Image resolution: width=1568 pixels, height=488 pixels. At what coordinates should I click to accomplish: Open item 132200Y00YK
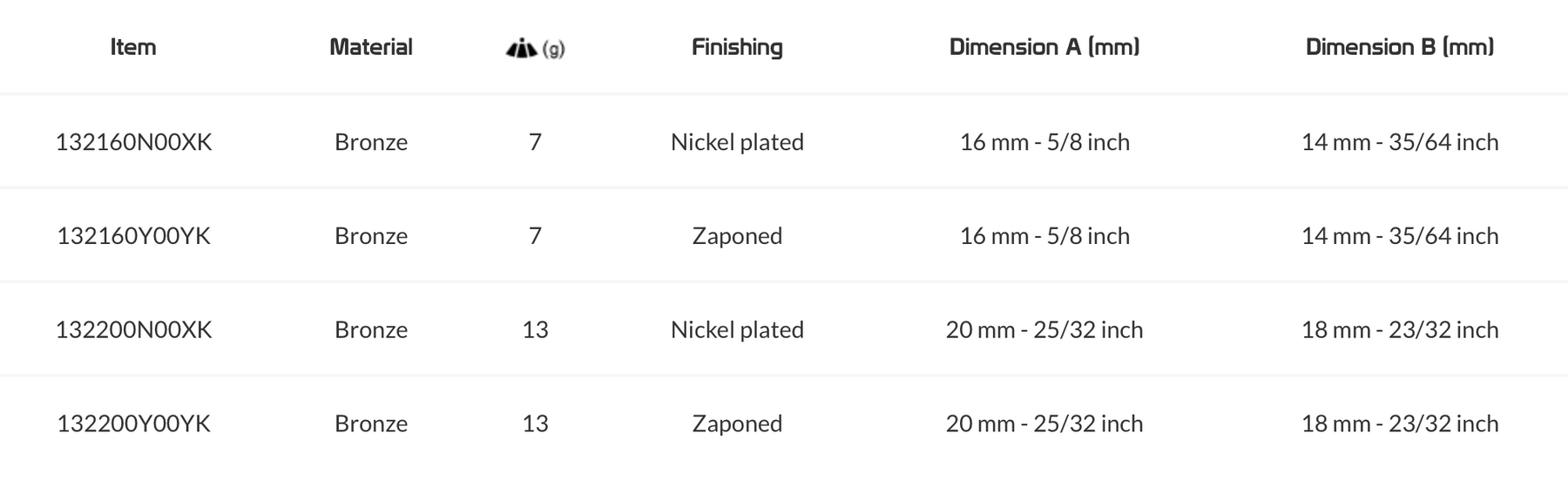(133, 424)
